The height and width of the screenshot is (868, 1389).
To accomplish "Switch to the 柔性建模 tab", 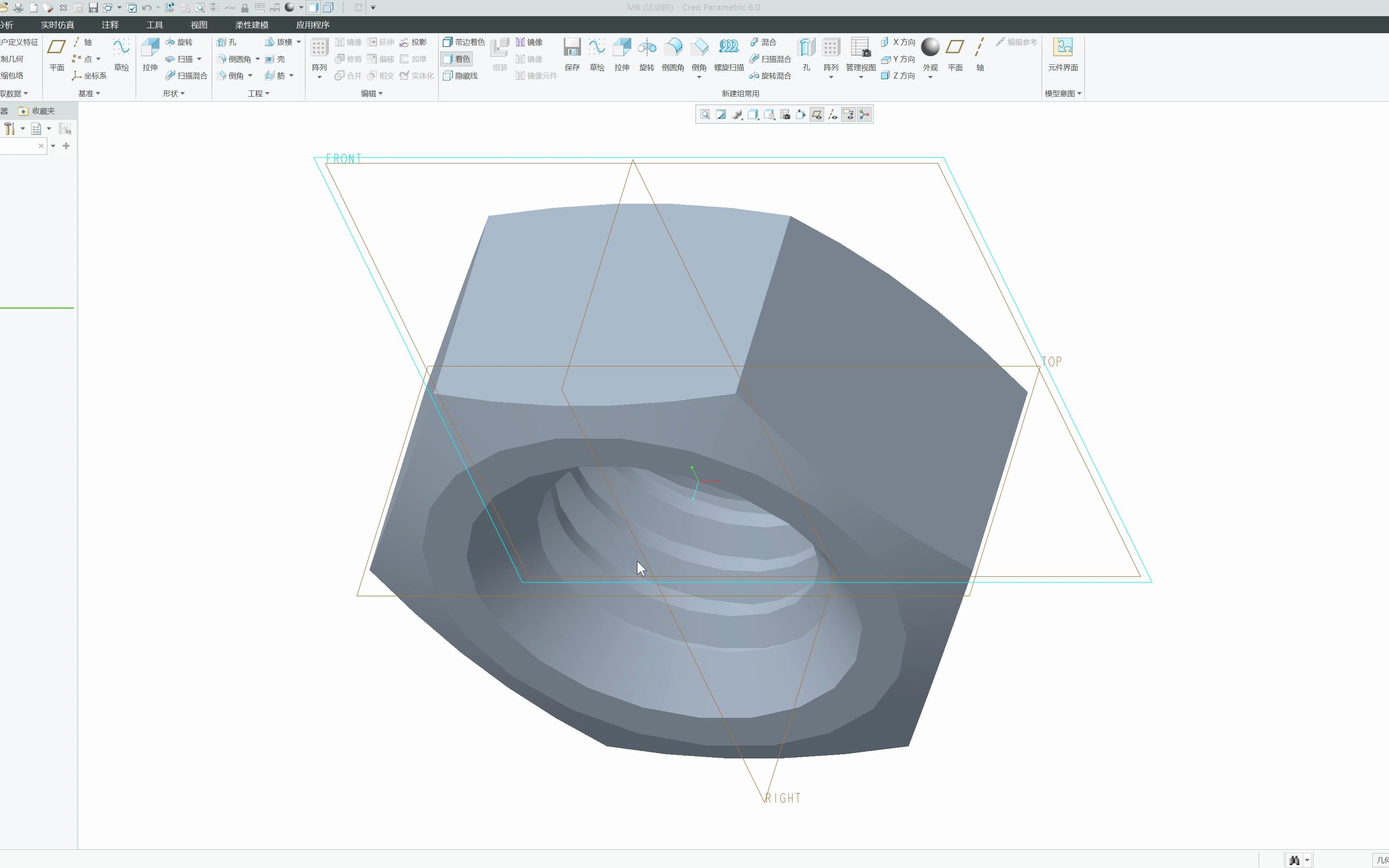I will coord(251,25).
